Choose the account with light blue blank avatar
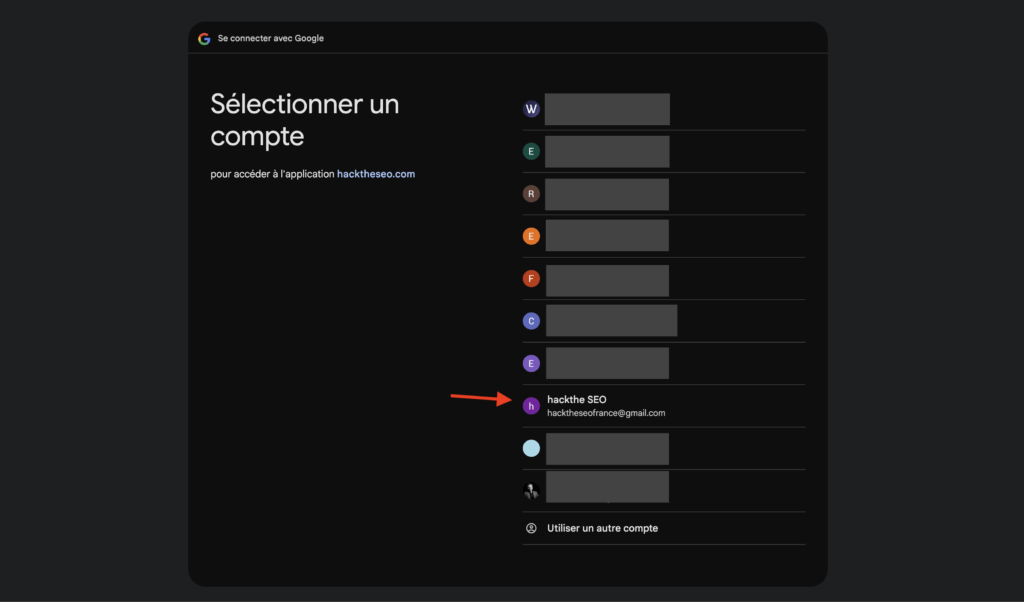The height and width of the screenshot is (602, 1024). pyautogui.click(x=664, y=449)
